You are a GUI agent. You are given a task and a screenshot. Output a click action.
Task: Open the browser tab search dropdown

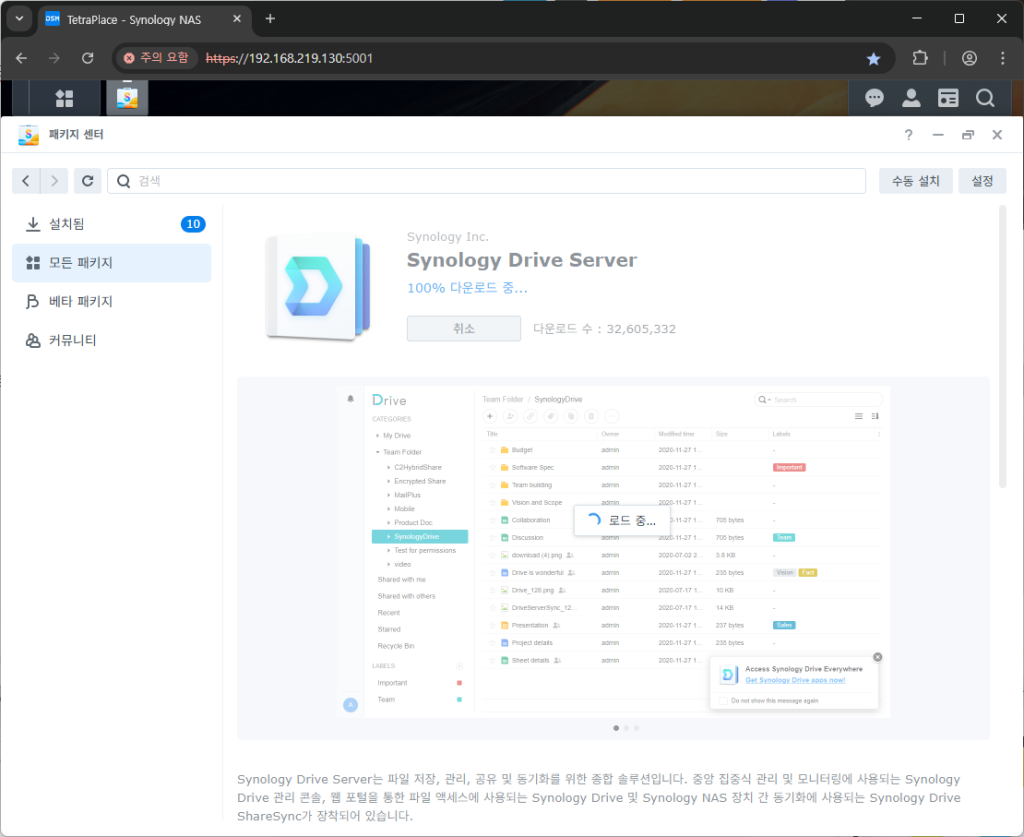(x=19, y=19)
